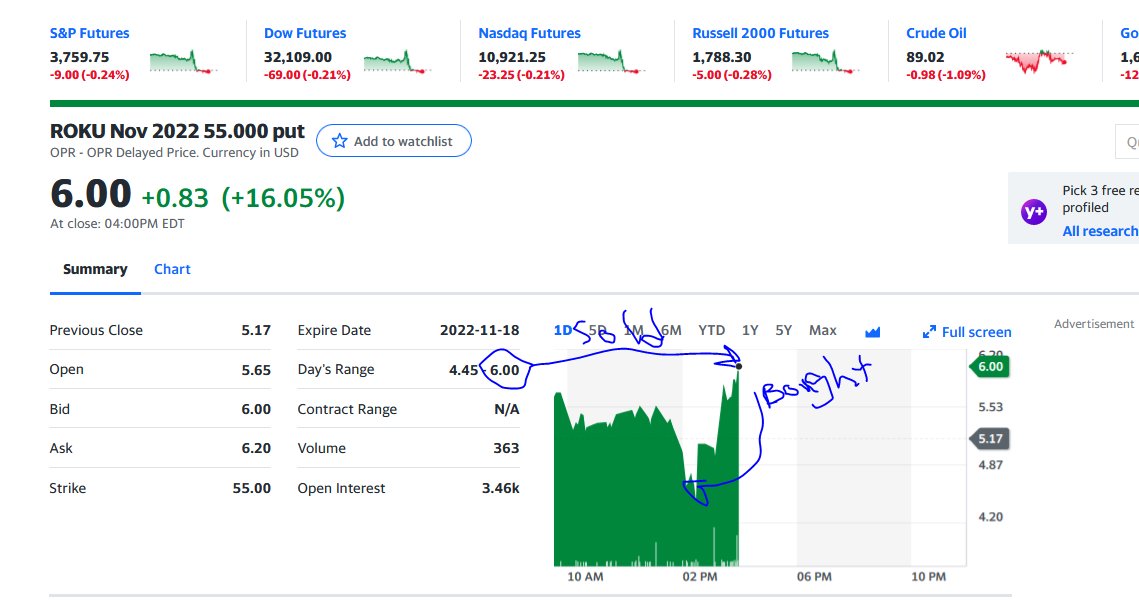Click the ROKU Nov 2022 55.000 put title

[x=177, y=131]
